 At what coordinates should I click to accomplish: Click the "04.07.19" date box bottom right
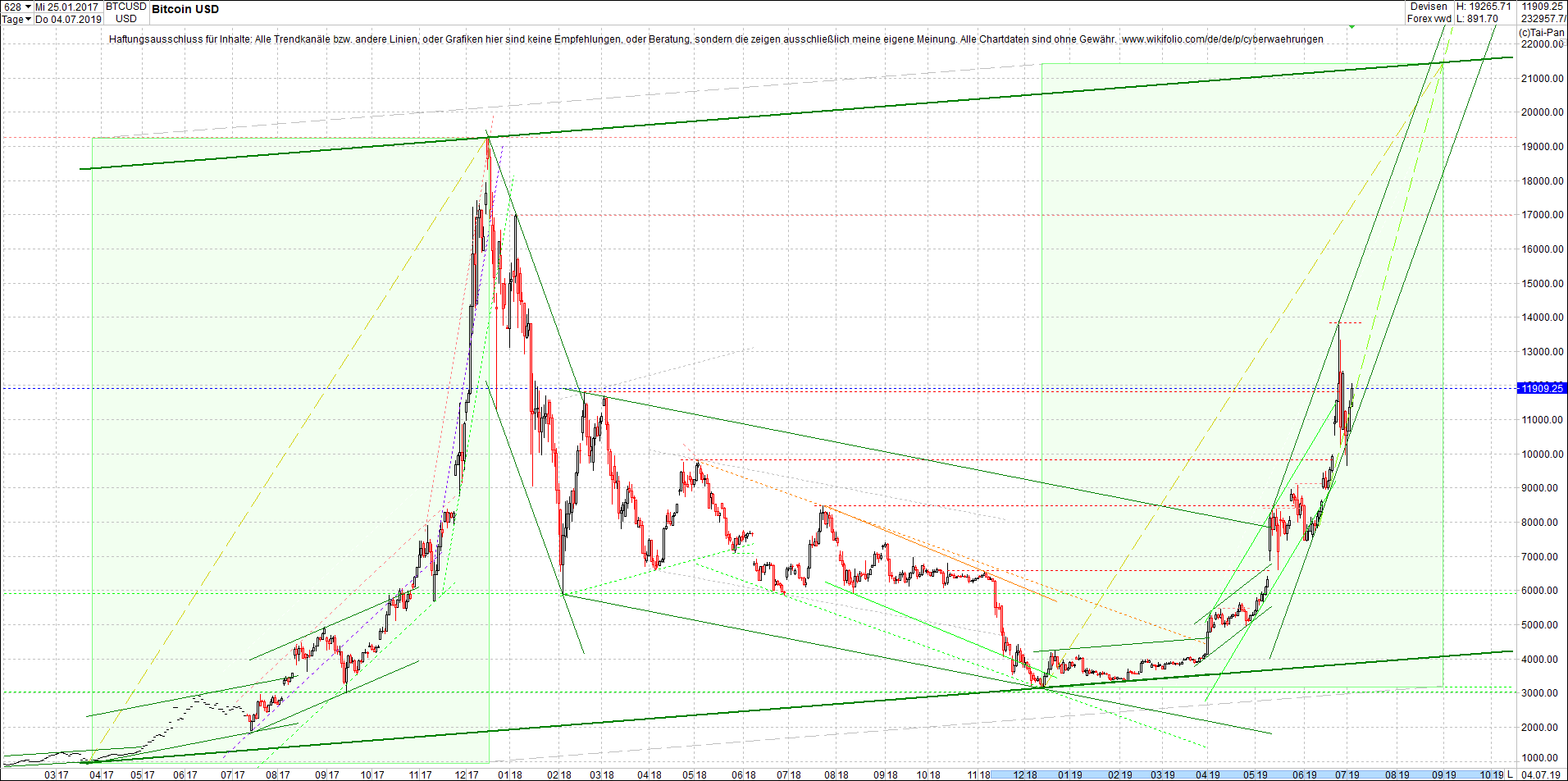point(1542,774)
